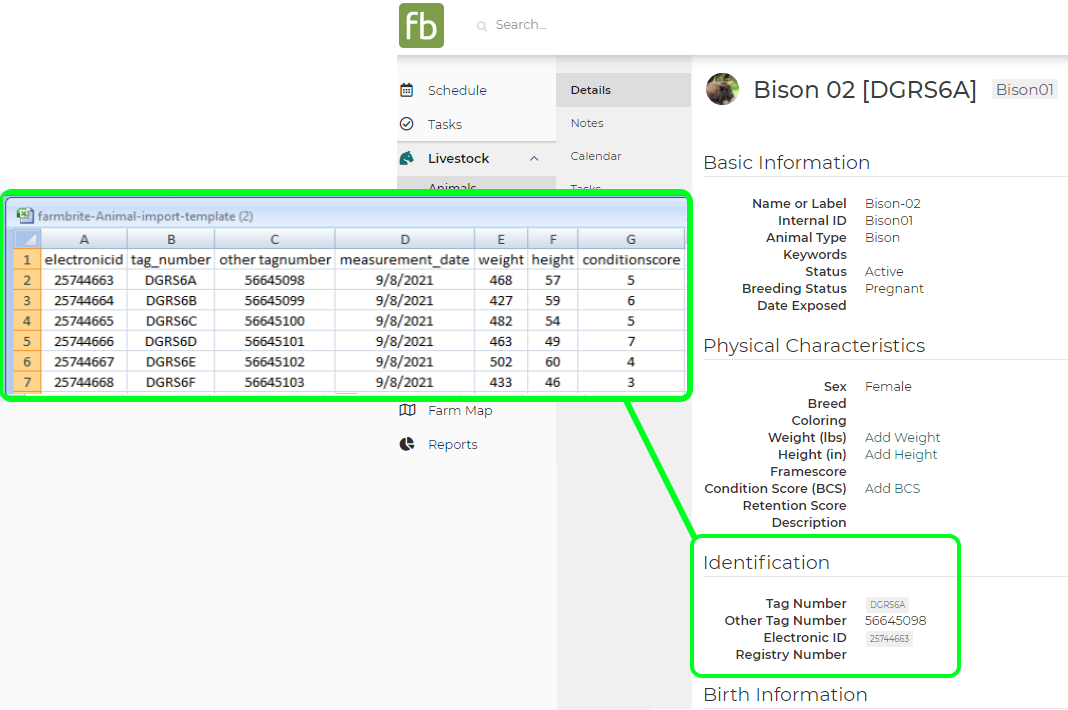
Task: Click the conditionscore header cell
Action: [x=631, y=260]
